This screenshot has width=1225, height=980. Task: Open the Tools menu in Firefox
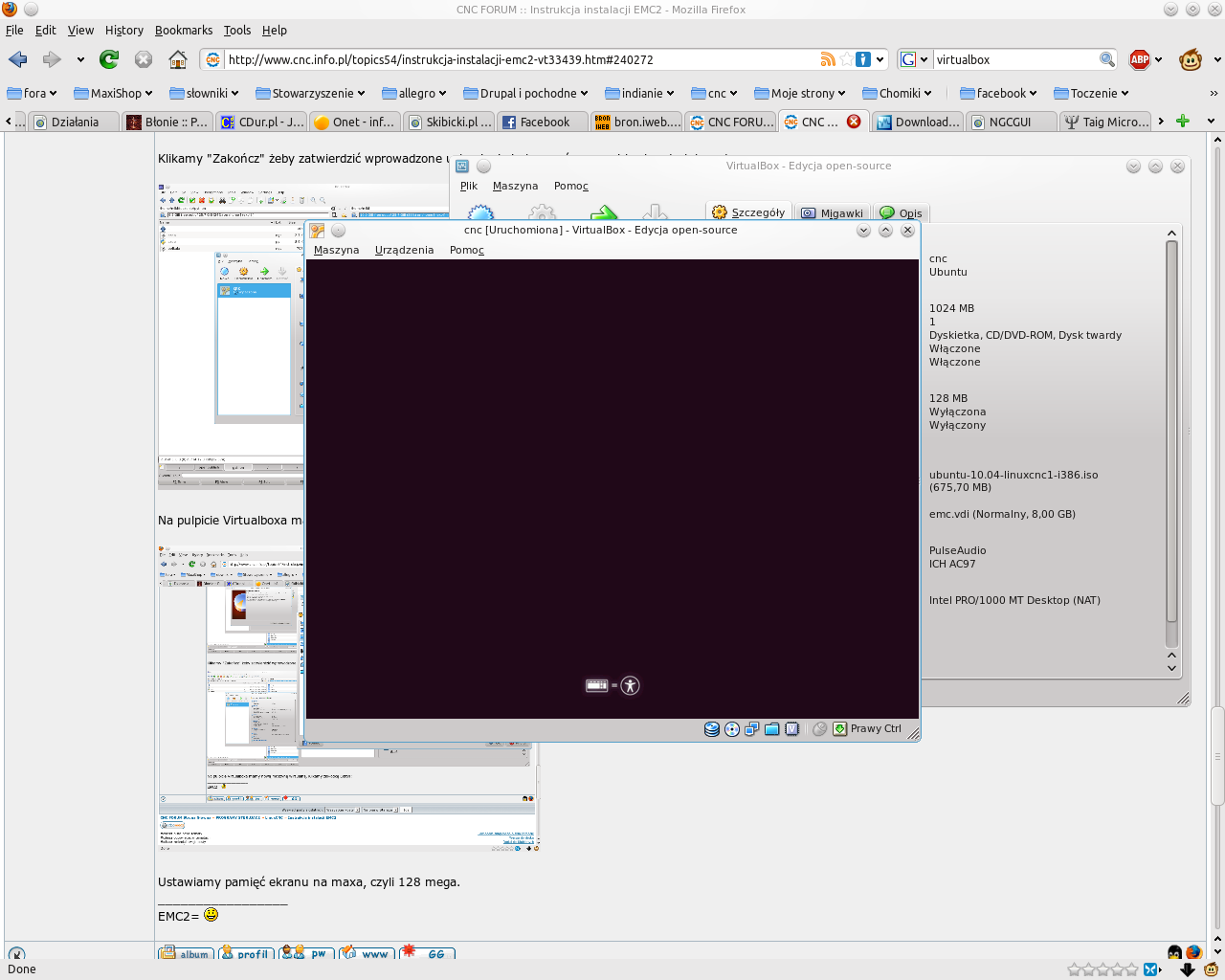(x=237, y=31)
